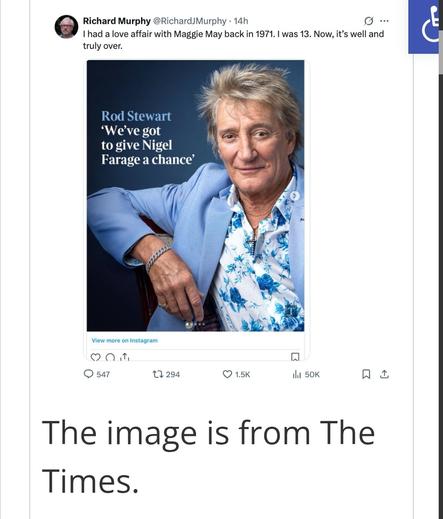443x519 pixels.
Task: Like the embedded Instagram post heart
Action: (x=95, y=357)
